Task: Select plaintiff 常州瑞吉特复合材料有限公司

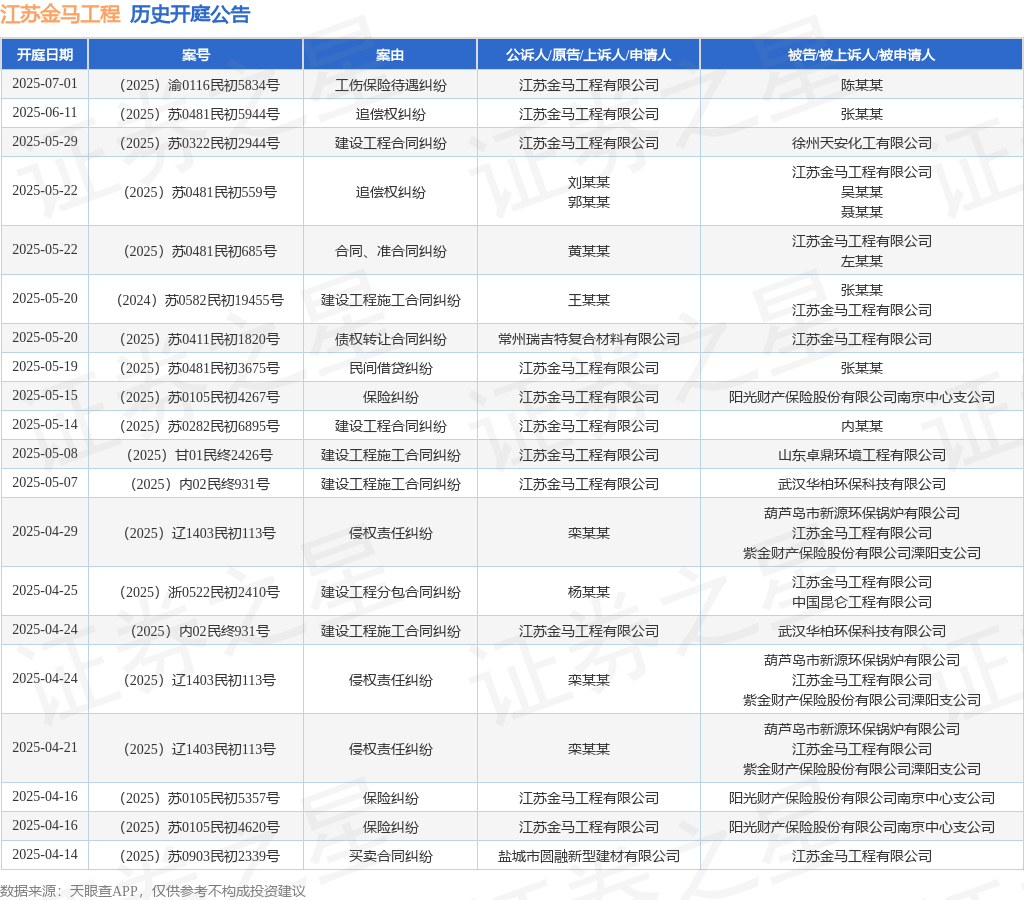Action: [588, 339]
